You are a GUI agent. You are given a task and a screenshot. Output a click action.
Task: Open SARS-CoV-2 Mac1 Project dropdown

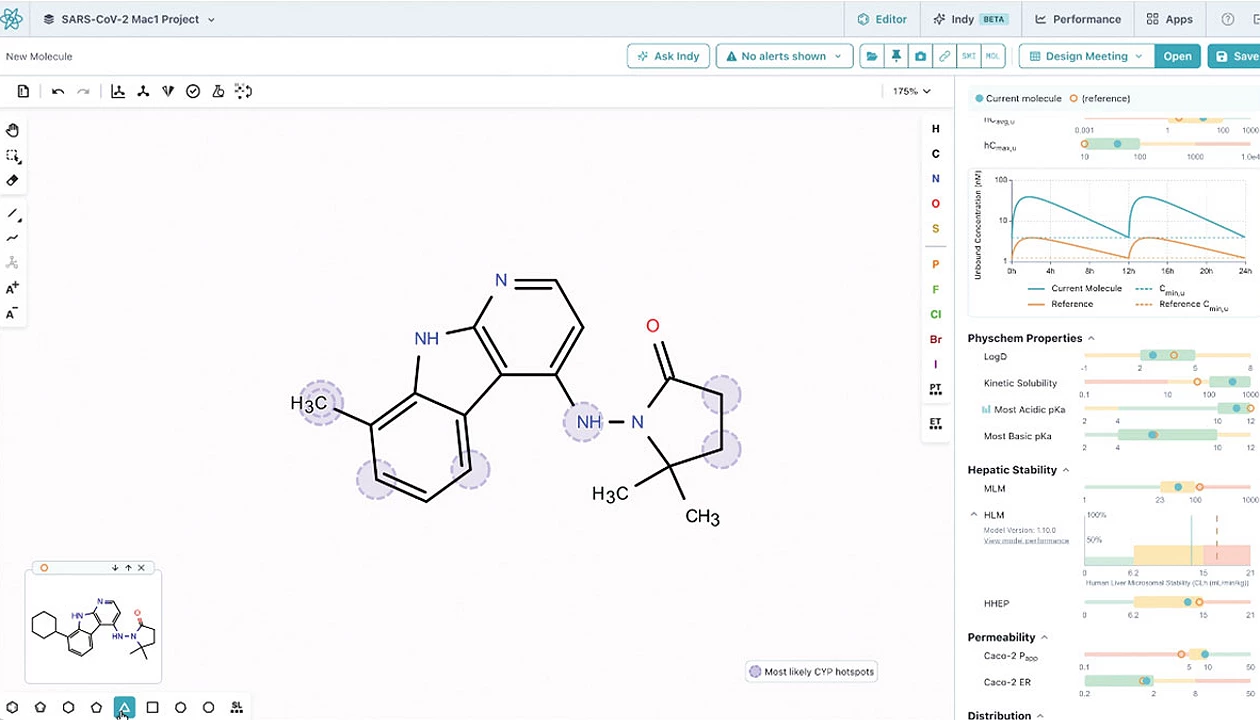[x=130, y=19]
